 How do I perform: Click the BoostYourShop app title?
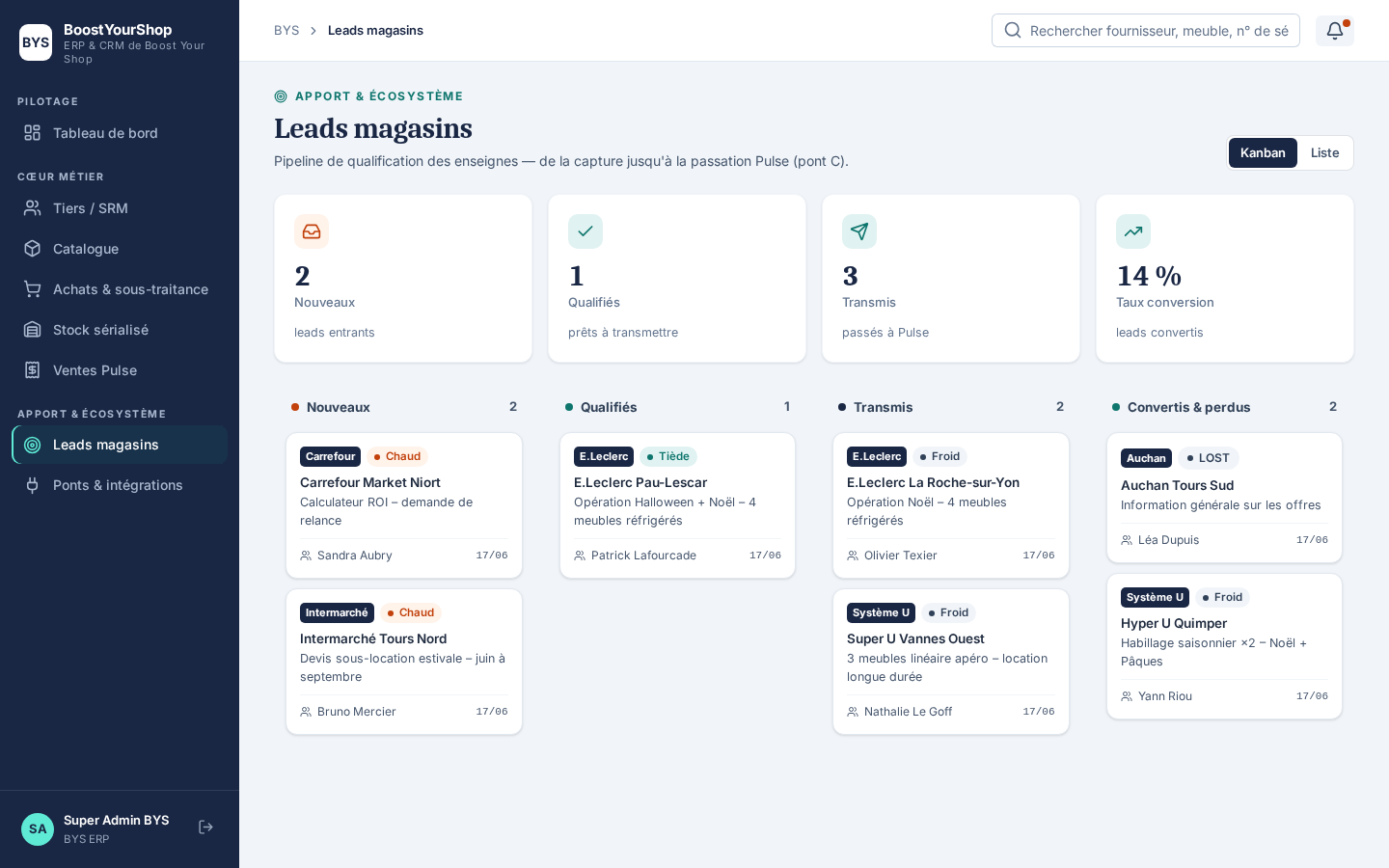point(118,30)
